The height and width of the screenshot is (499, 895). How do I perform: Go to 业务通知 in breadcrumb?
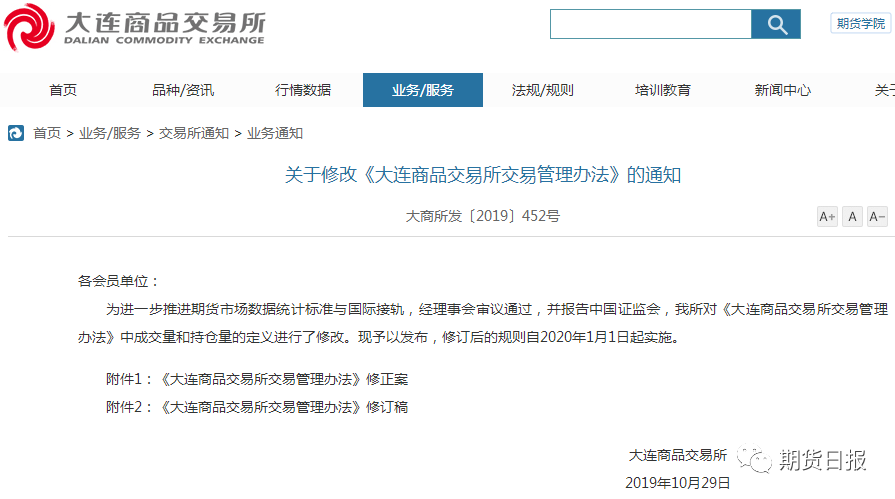tap(275, 133)
